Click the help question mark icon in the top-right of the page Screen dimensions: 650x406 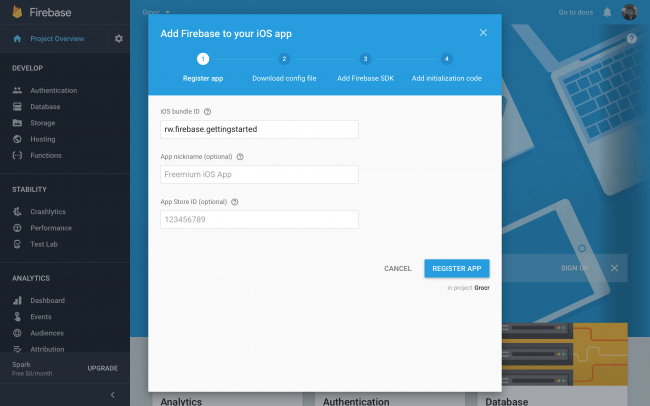tap(631, 39)
